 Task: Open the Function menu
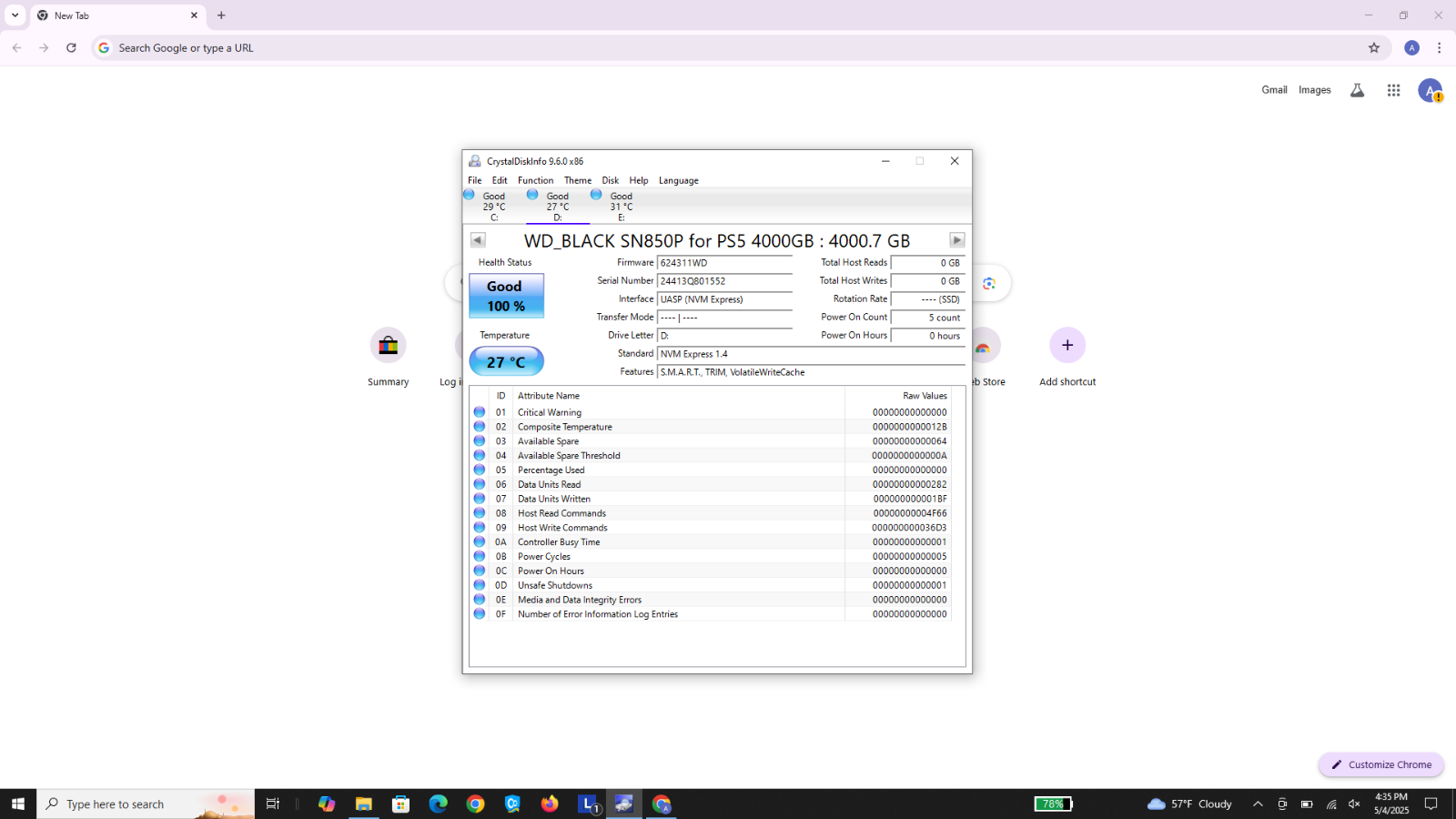535,180
